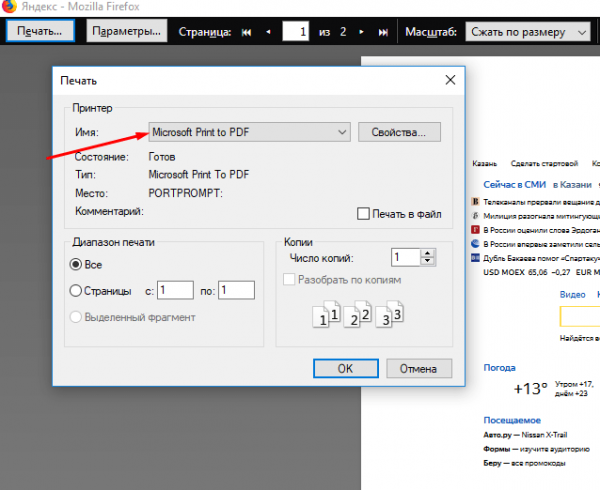
Task: Enable Печать в файл checkbox
Action: 363,214
